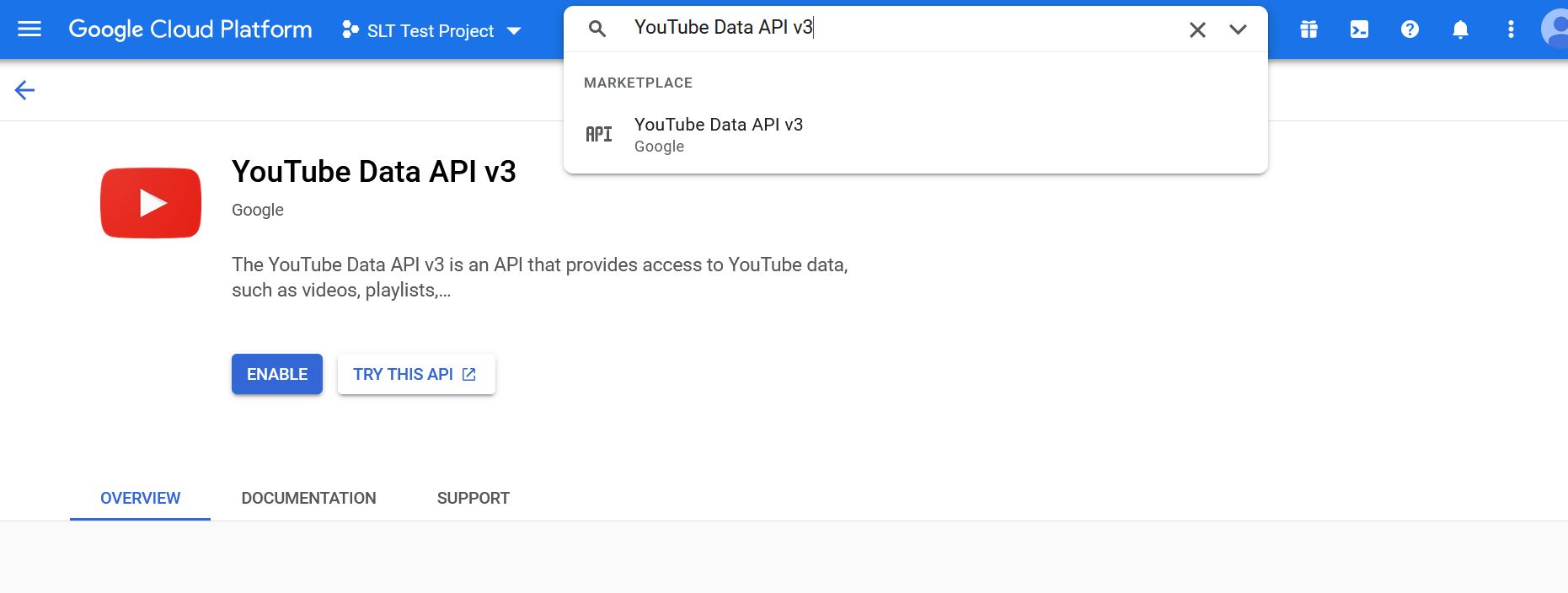Select YouTube Data API v3 search suggestion
This screenshot has width=1568, height=593.
[x=718, y=134]
